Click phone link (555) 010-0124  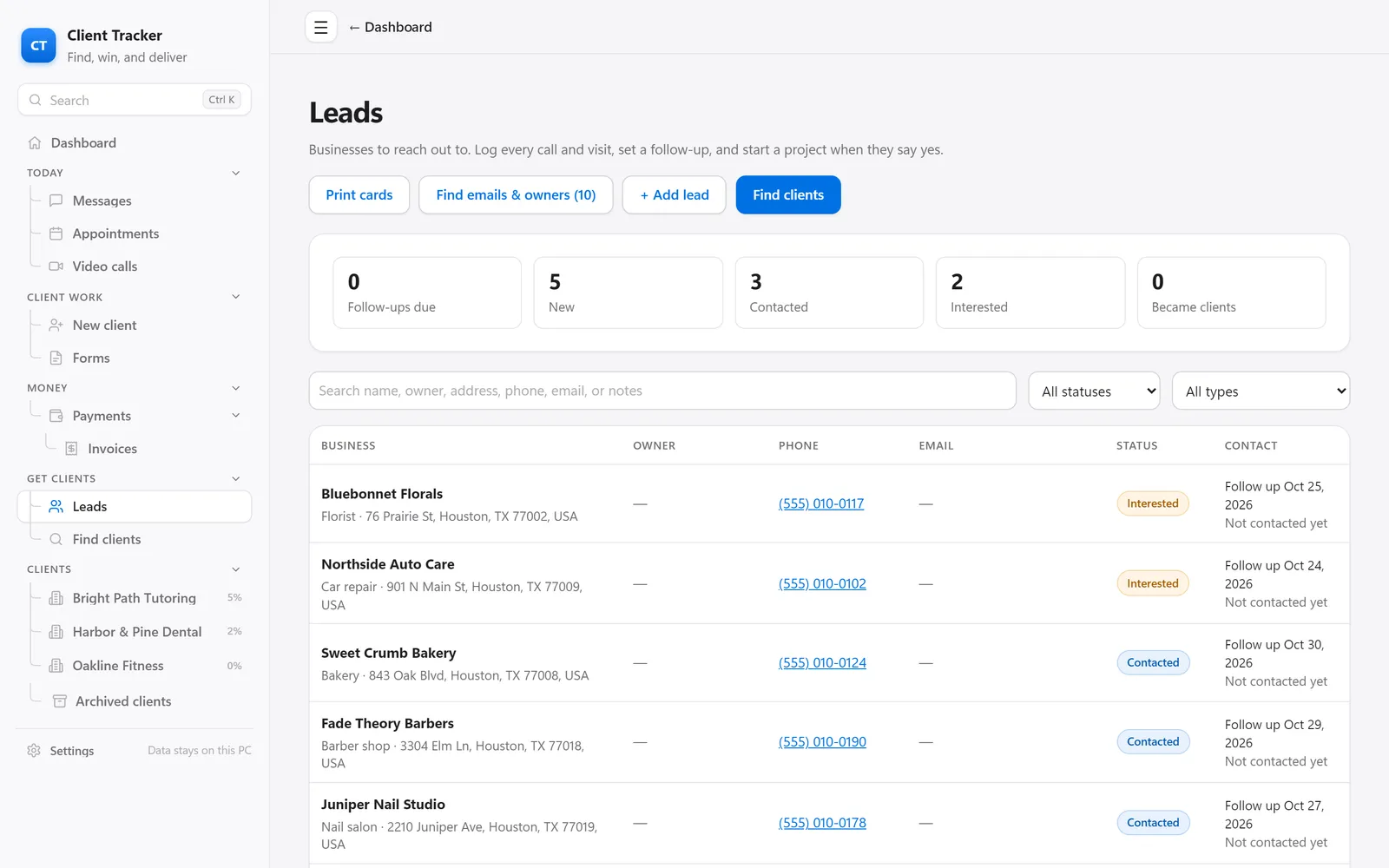(822, 663)
